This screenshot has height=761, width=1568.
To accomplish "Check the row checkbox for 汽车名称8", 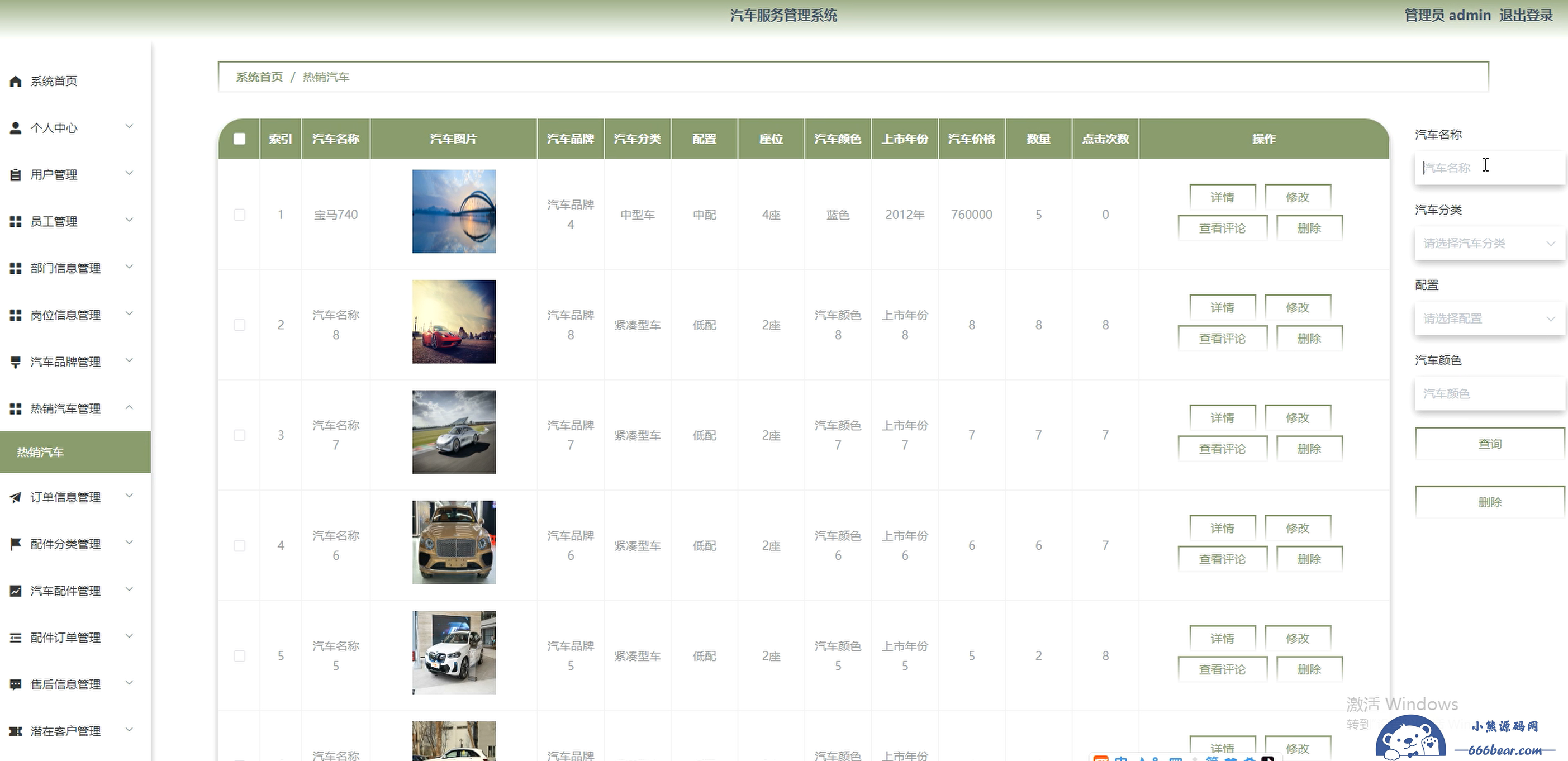I will 239,325.
